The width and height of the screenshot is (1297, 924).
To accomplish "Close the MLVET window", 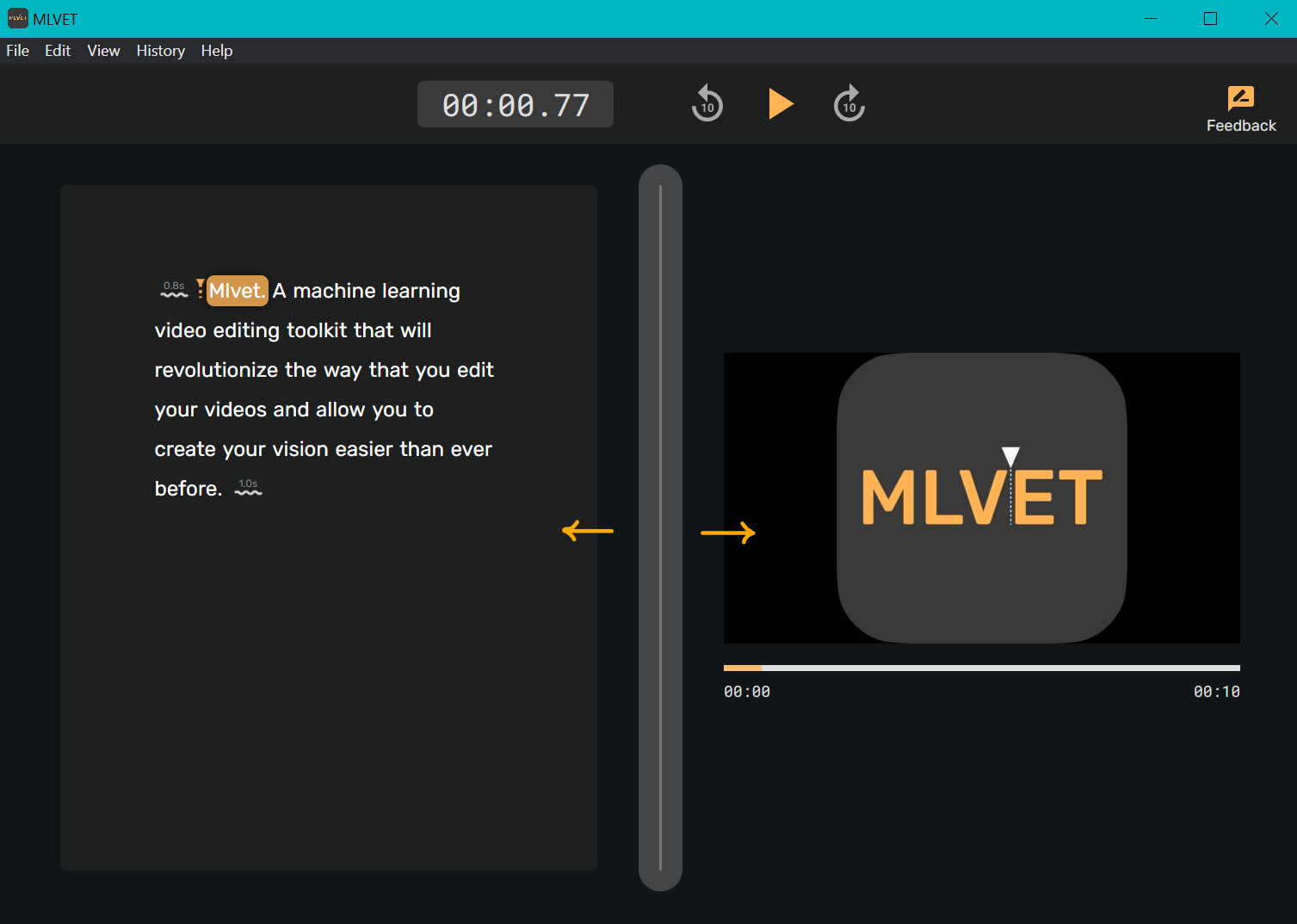I will click(1270, 19).
